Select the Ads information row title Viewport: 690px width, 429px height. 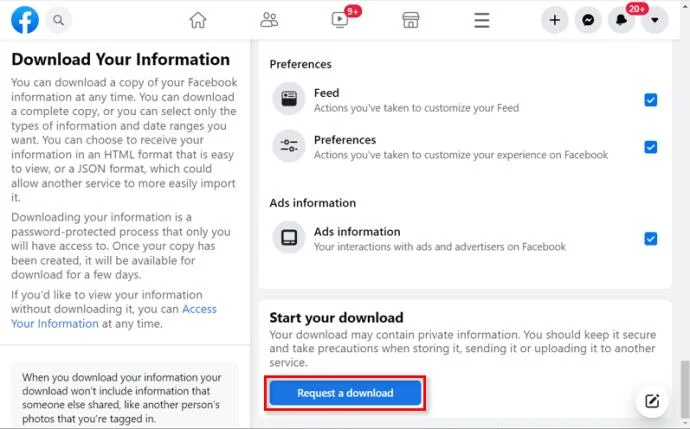(357, 231)
